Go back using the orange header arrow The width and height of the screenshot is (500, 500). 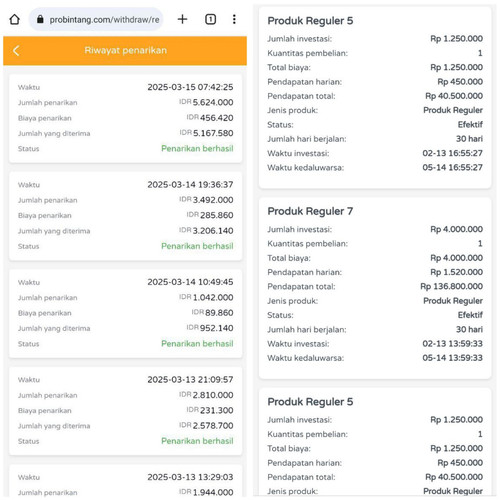[x=16, y=51]
